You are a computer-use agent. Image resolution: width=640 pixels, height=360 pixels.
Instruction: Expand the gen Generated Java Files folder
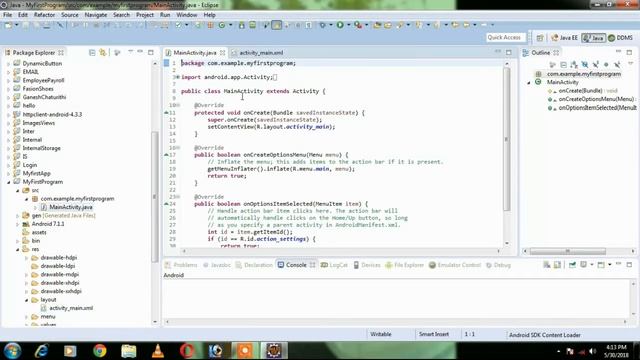click(18, 216)
